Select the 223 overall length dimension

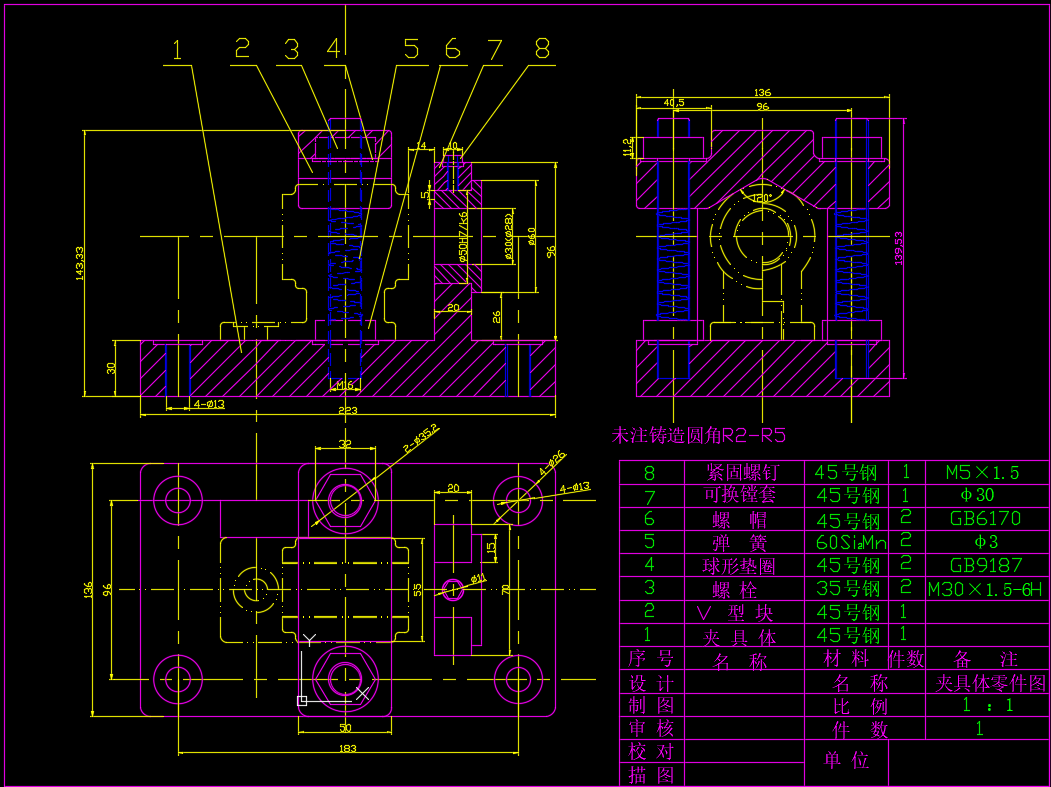(348, 410)
